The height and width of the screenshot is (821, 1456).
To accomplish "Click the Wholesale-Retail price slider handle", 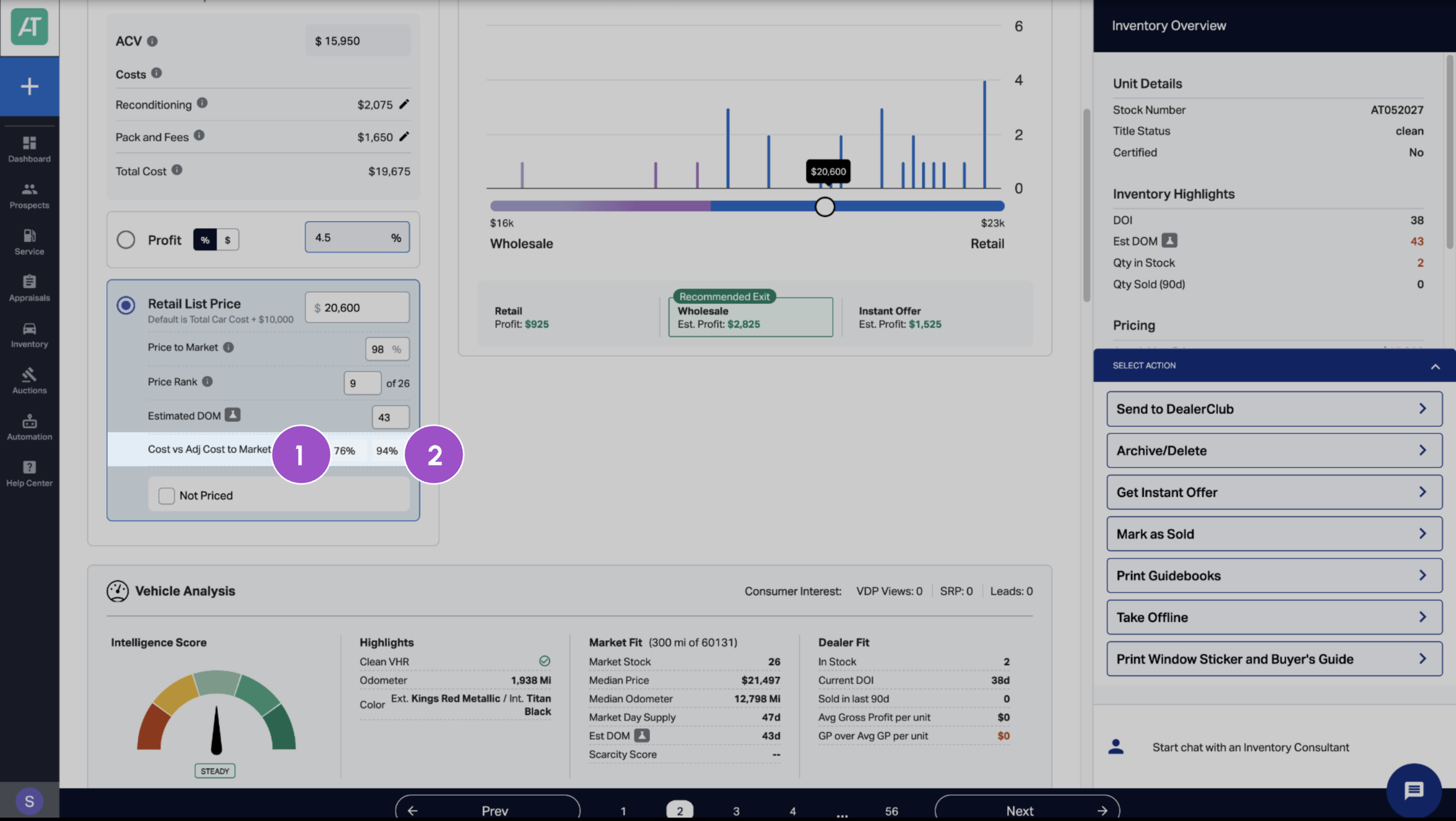I will tap(825, 206).
